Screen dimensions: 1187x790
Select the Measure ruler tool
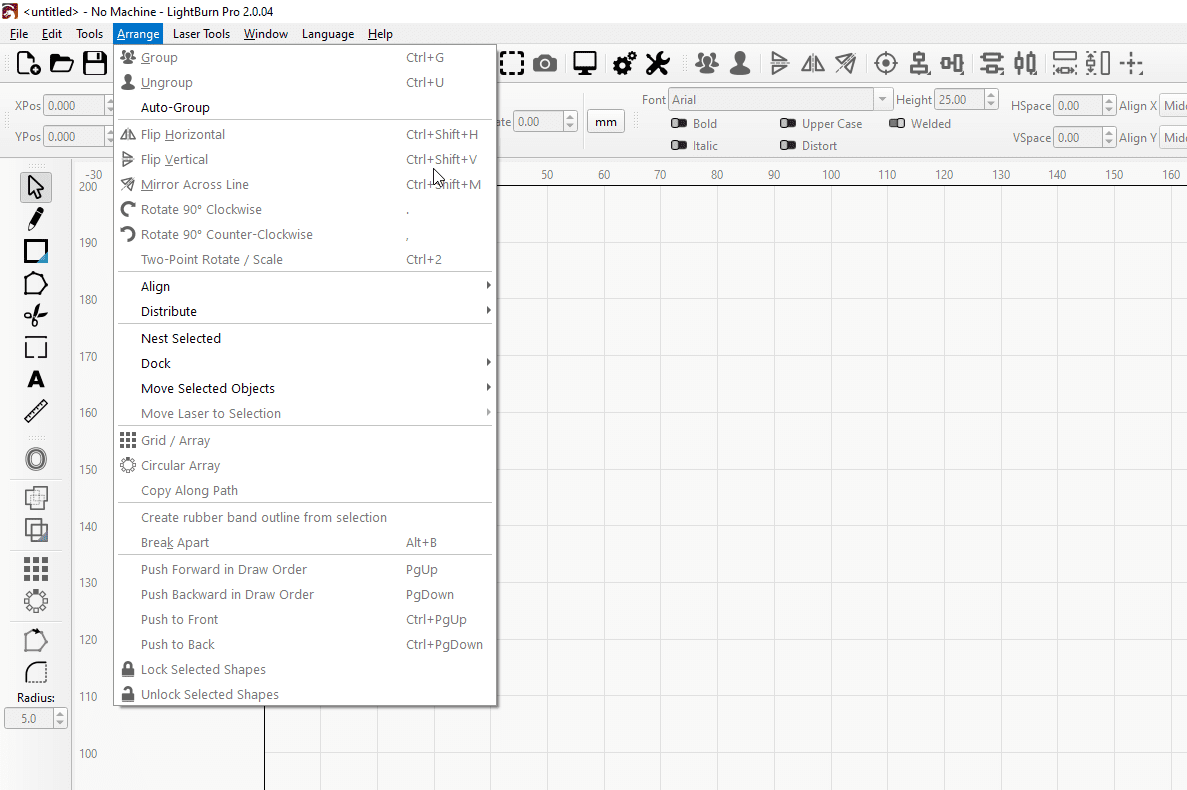coord(36,411)
